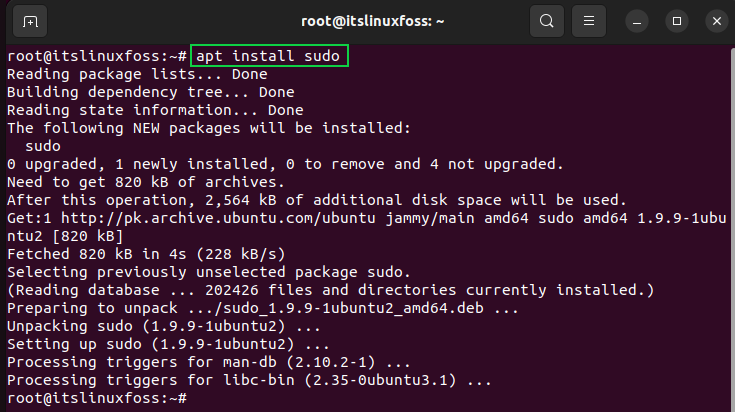This screenshot has width=735, height=412.
Task: Click the 'apt install sudo' command text
Action: [x=268, y=56]
